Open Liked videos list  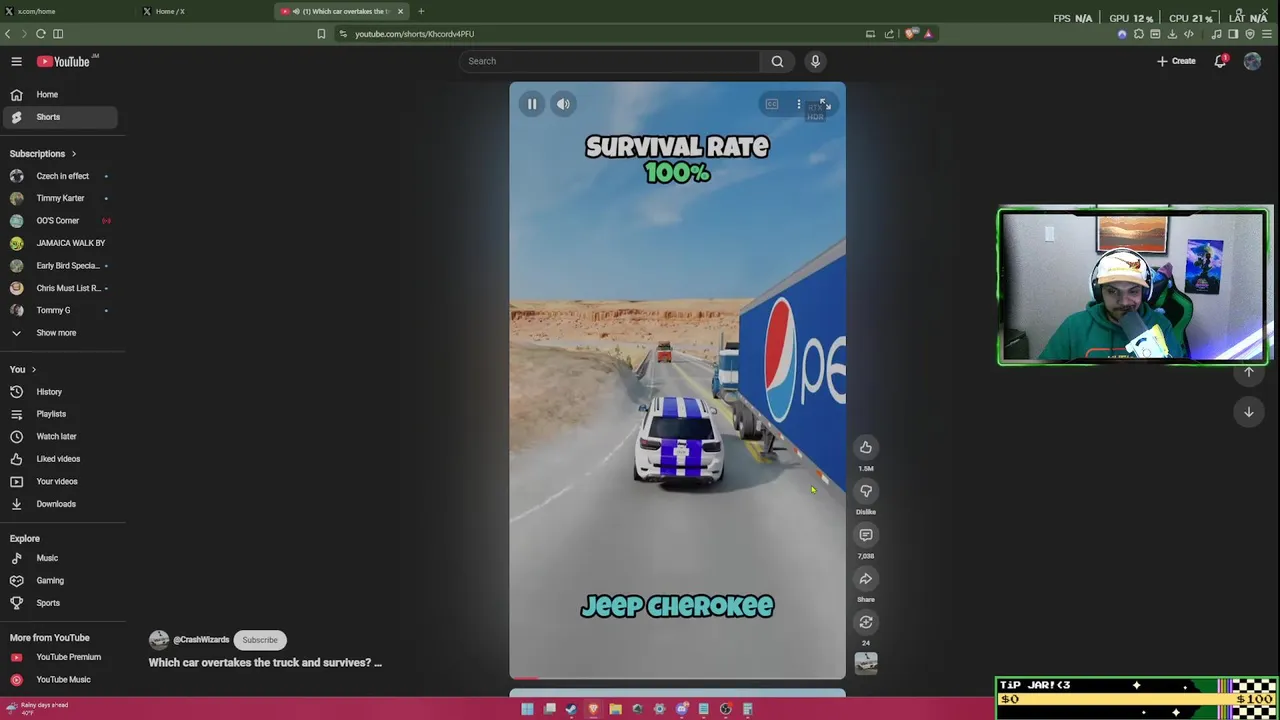point(59,459)
